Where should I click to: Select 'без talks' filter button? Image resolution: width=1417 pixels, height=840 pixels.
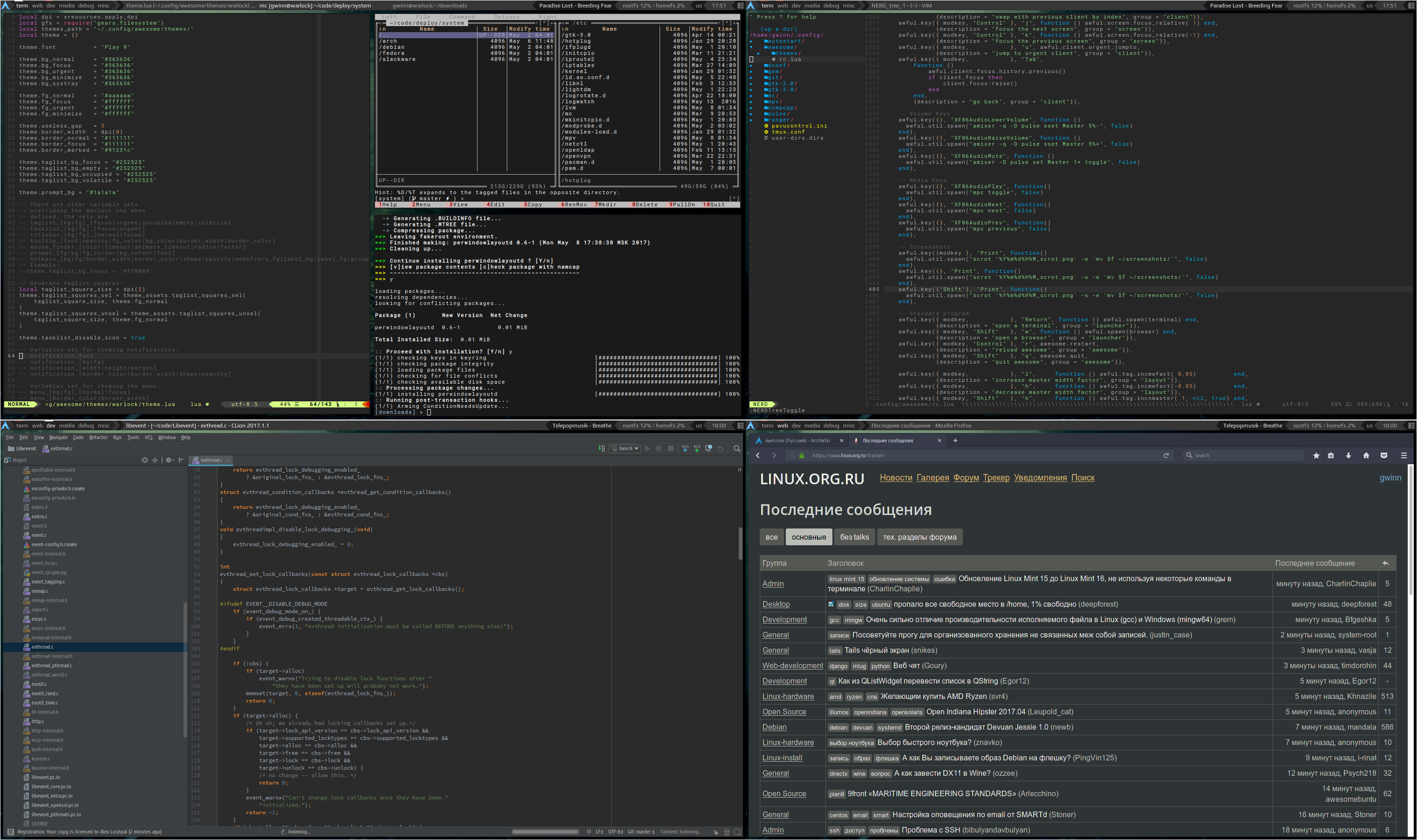point(854,537)
